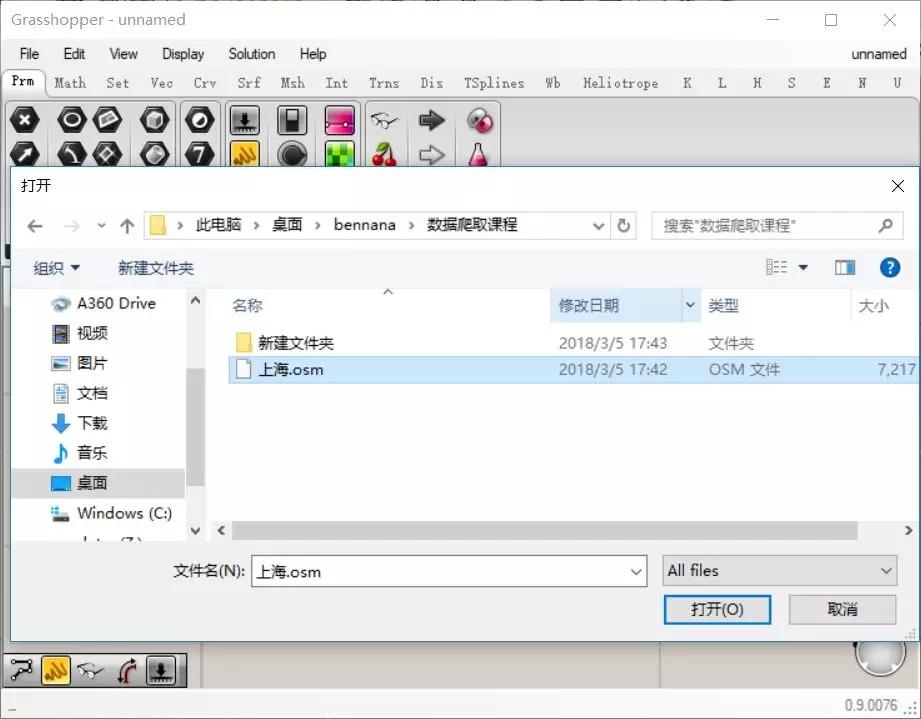This screenshot has height=719, width=921.
Task: Pick the Circle parameter hexagon icon
Action: click(x=72, y=120)
